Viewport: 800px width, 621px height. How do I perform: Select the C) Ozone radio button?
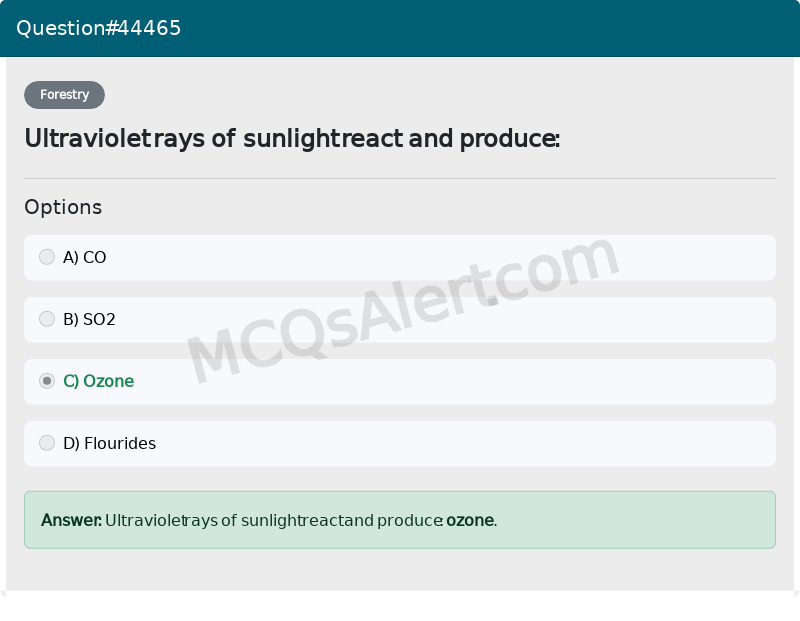pos(47,381)
